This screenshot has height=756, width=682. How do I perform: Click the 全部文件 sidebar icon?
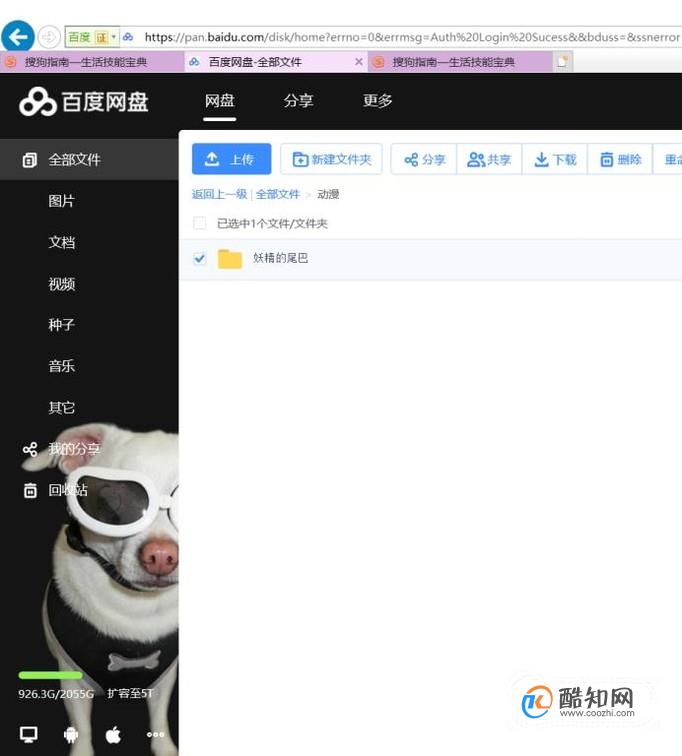[29, 160]
